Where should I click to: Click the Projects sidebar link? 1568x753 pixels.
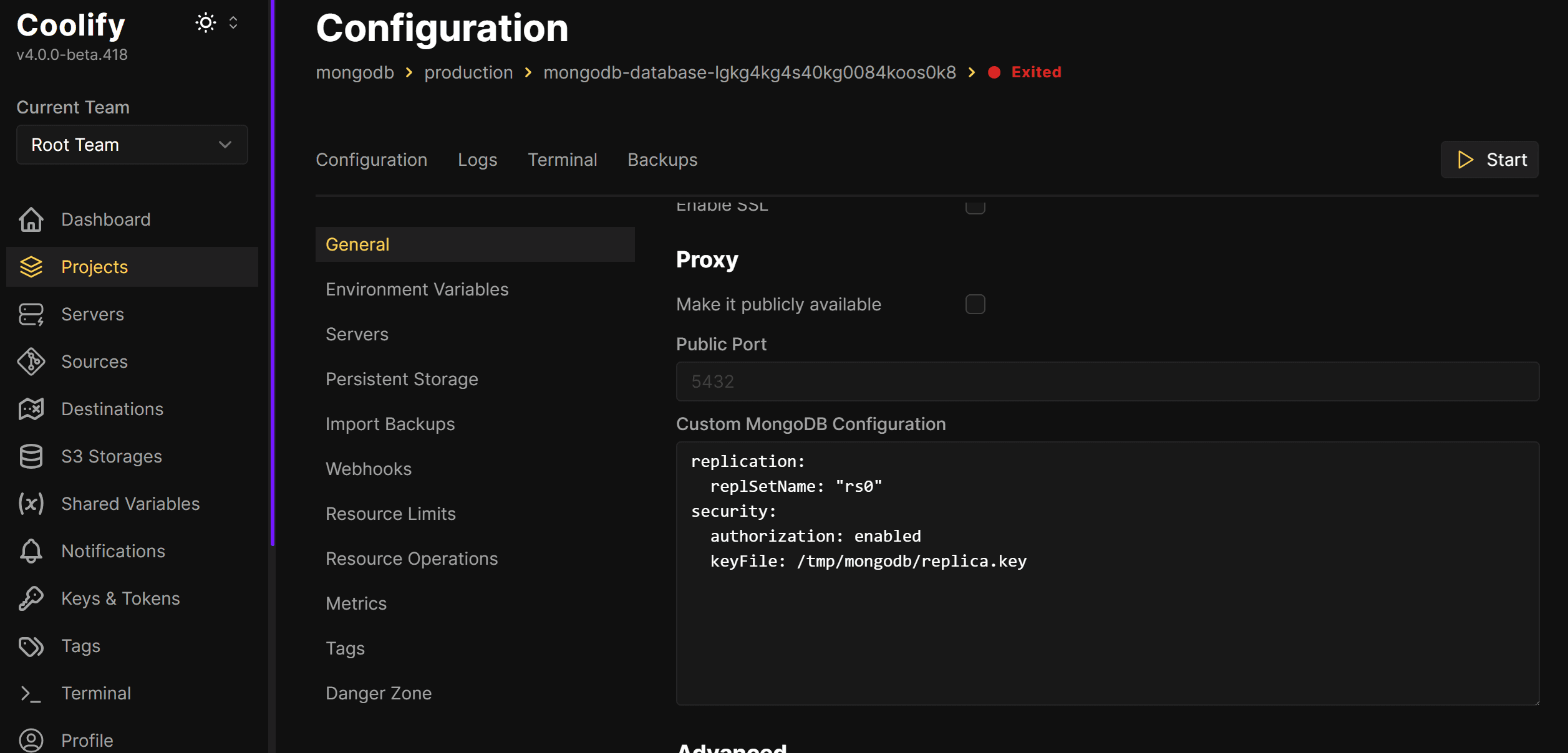[132, 267]
